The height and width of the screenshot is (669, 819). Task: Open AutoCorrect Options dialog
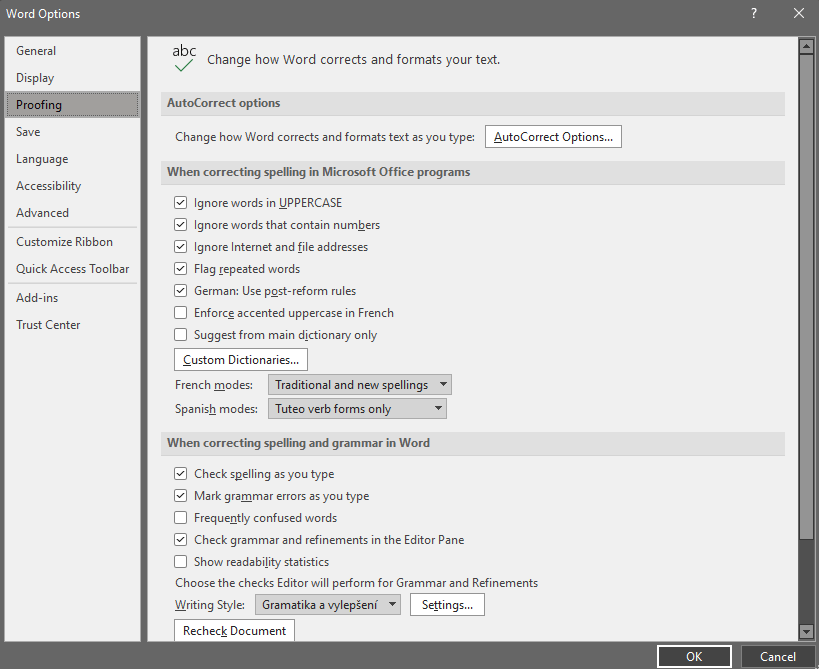pos(553,137)
